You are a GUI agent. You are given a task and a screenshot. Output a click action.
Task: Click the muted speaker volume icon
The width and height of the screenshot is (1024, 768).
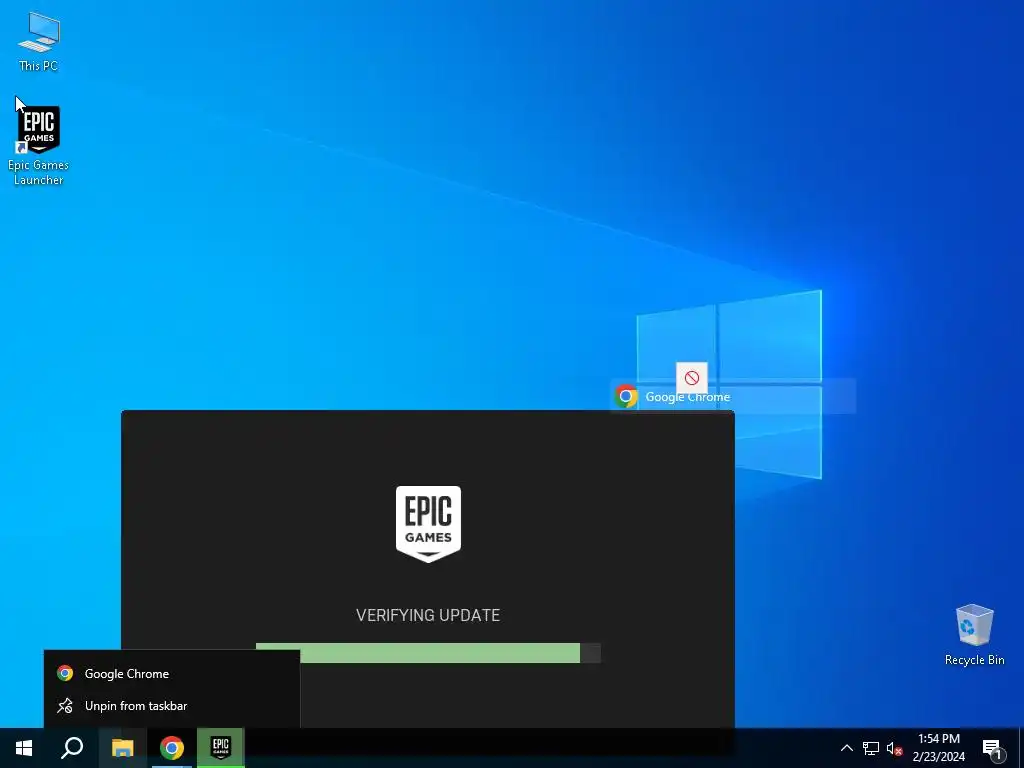[x=894, y=748]
